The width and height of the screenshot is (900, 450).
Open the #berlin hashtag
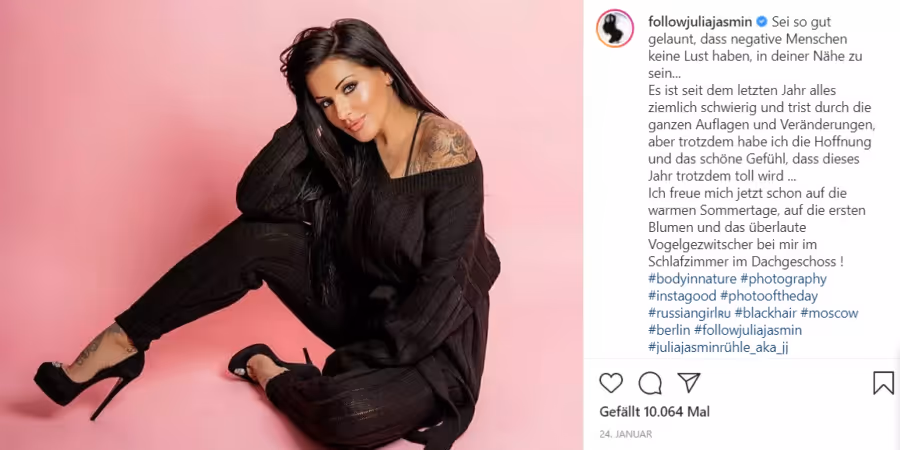[x=669, y=331]
